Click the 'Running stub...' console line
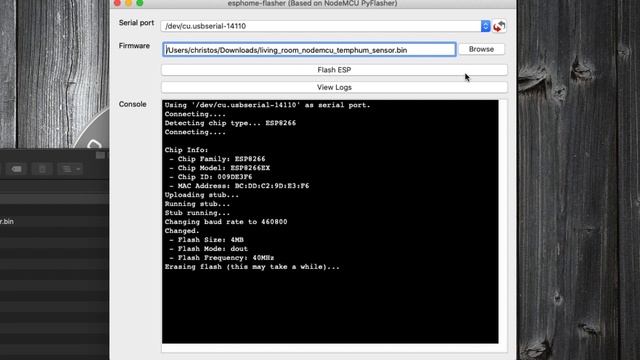This screenshot has height=360, width=640. click(197, 204)
